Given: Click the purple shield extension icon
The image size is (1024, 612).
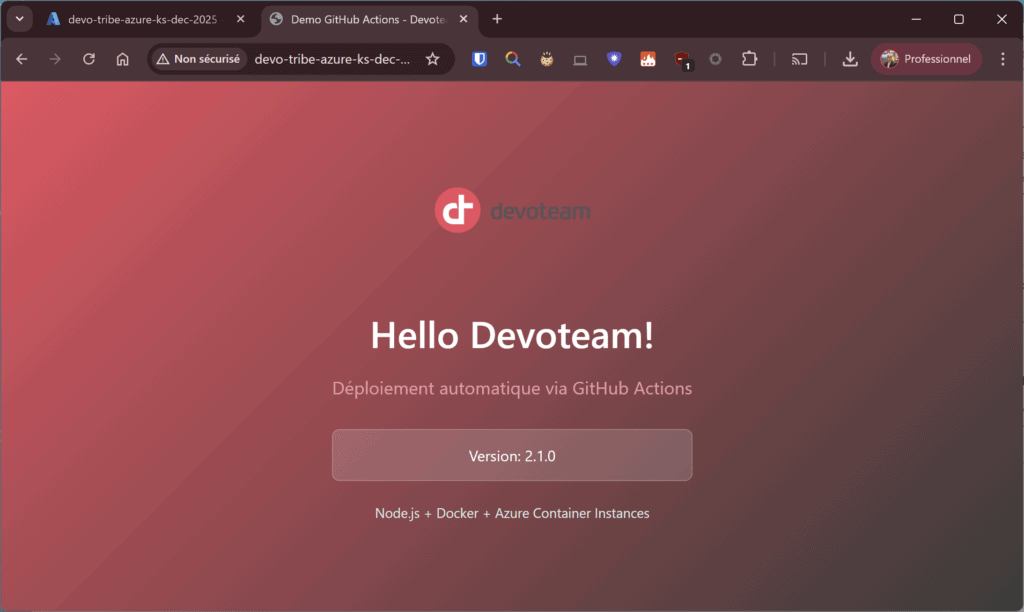Looking at the screenshot, I should click(614, 59).
